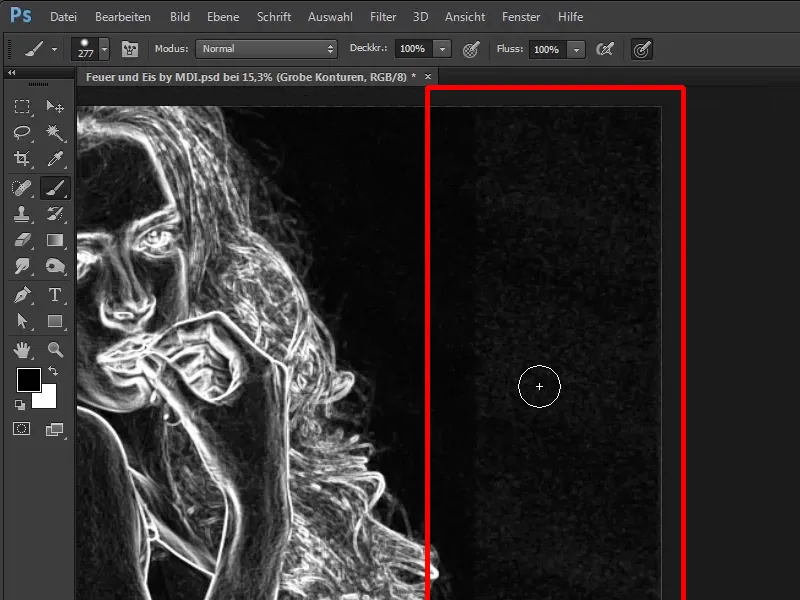Select the Rectangle shape tool

click(55, 321)
